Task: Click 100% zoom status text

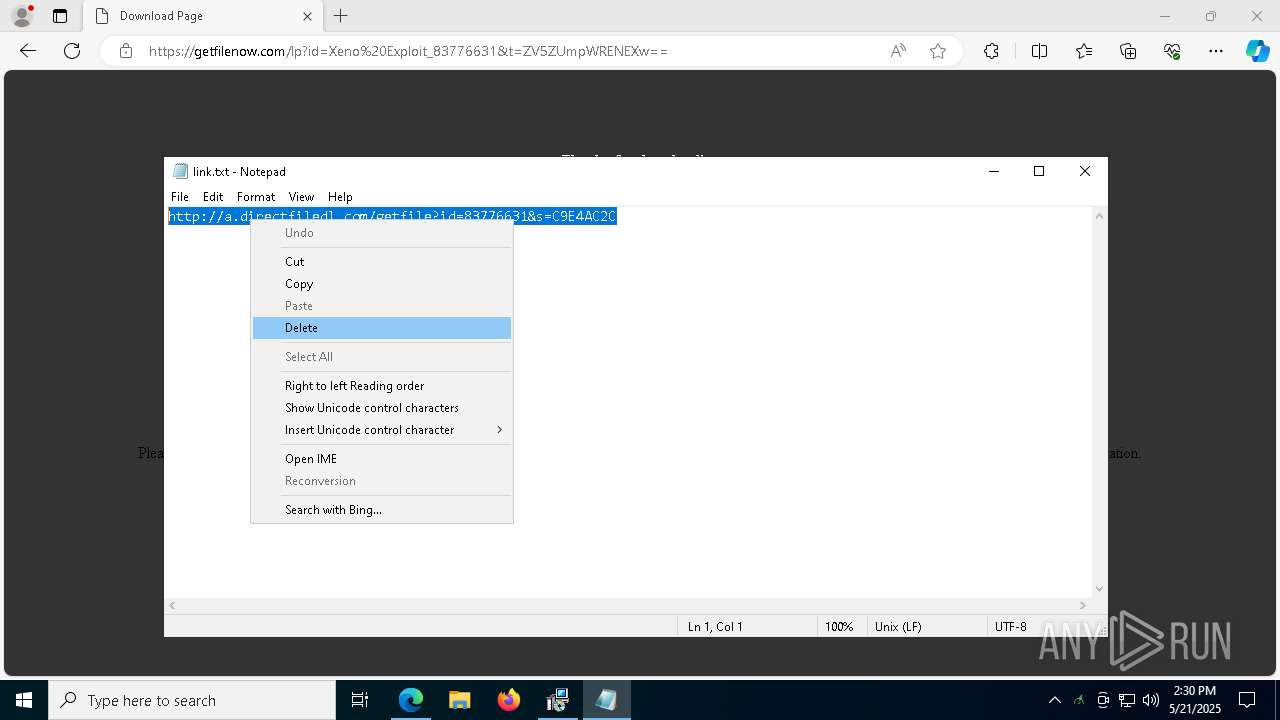Action: [839, 627]
